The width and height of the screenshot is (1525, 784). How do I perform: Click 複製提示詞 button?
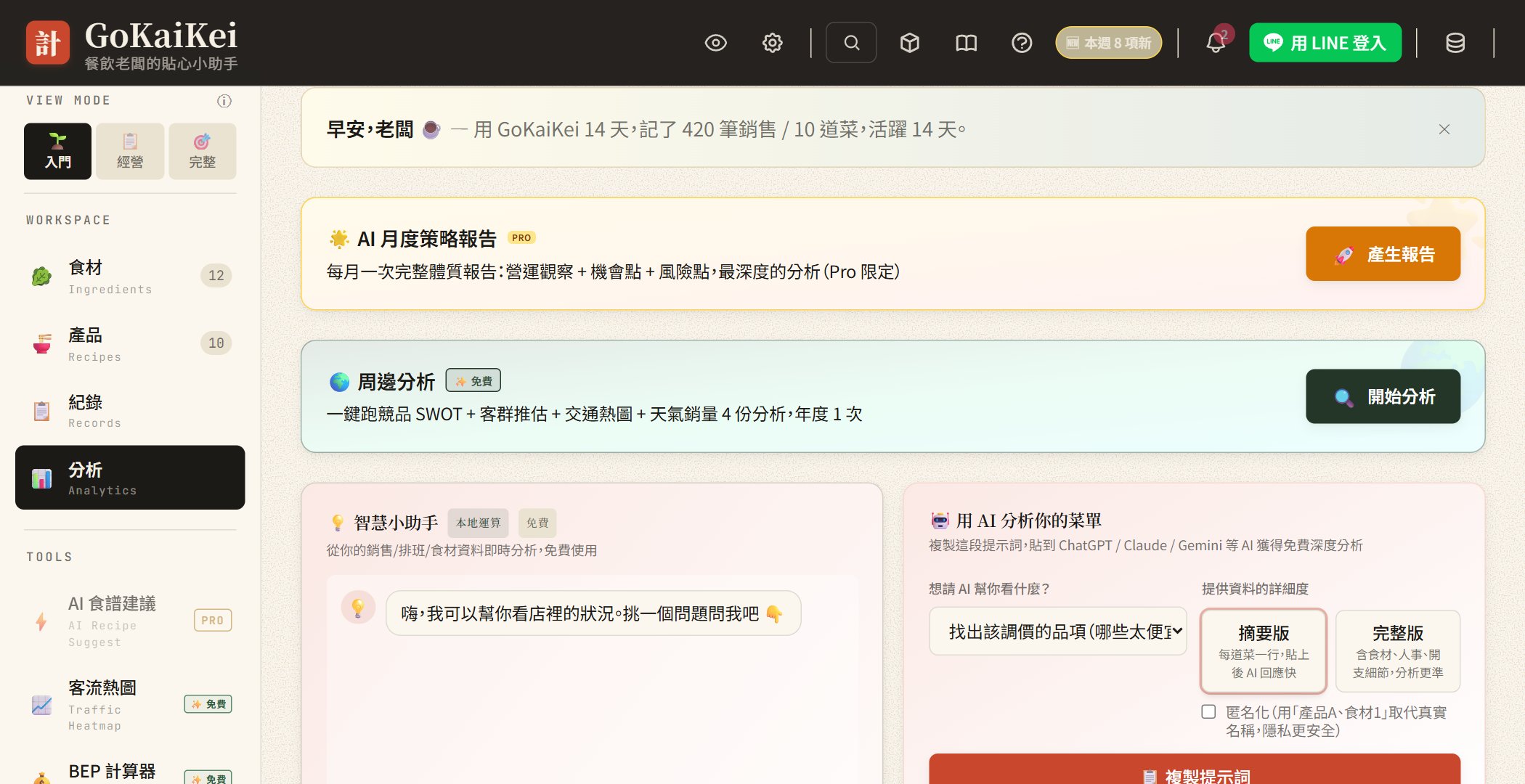[x=1195, y=769]
